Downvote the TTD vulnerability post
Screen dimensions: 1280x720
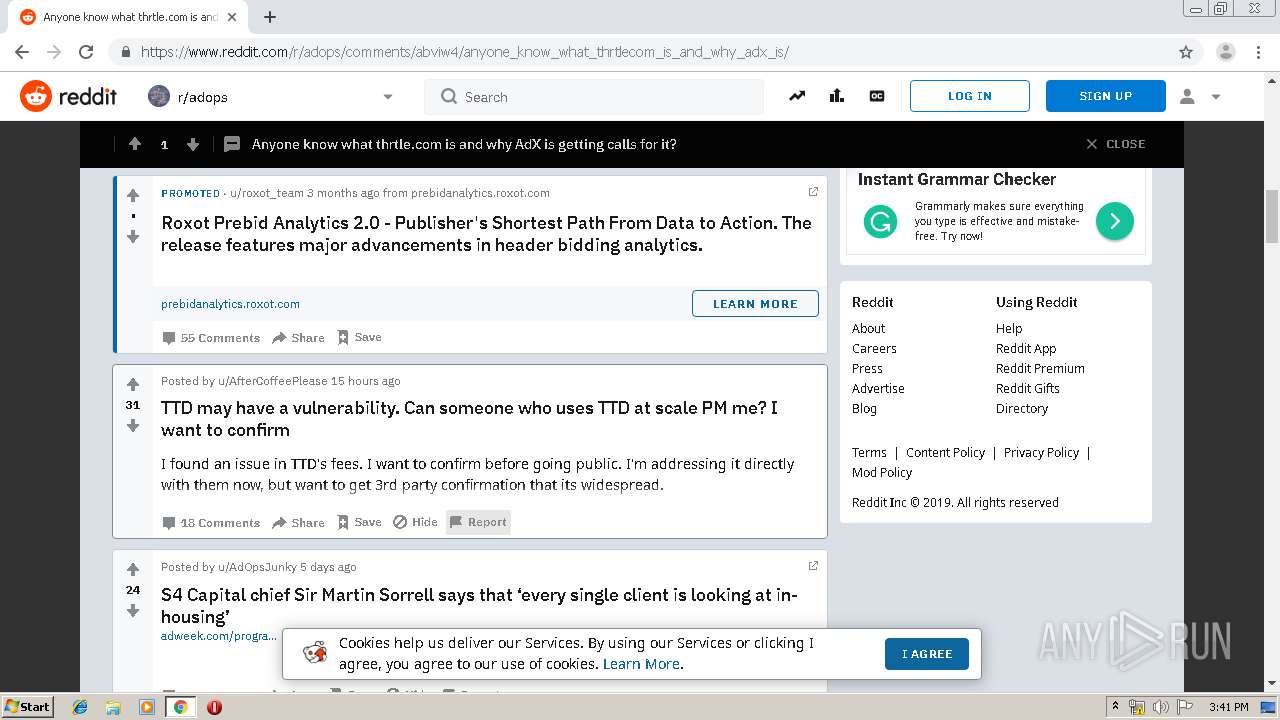coord(133,426)
